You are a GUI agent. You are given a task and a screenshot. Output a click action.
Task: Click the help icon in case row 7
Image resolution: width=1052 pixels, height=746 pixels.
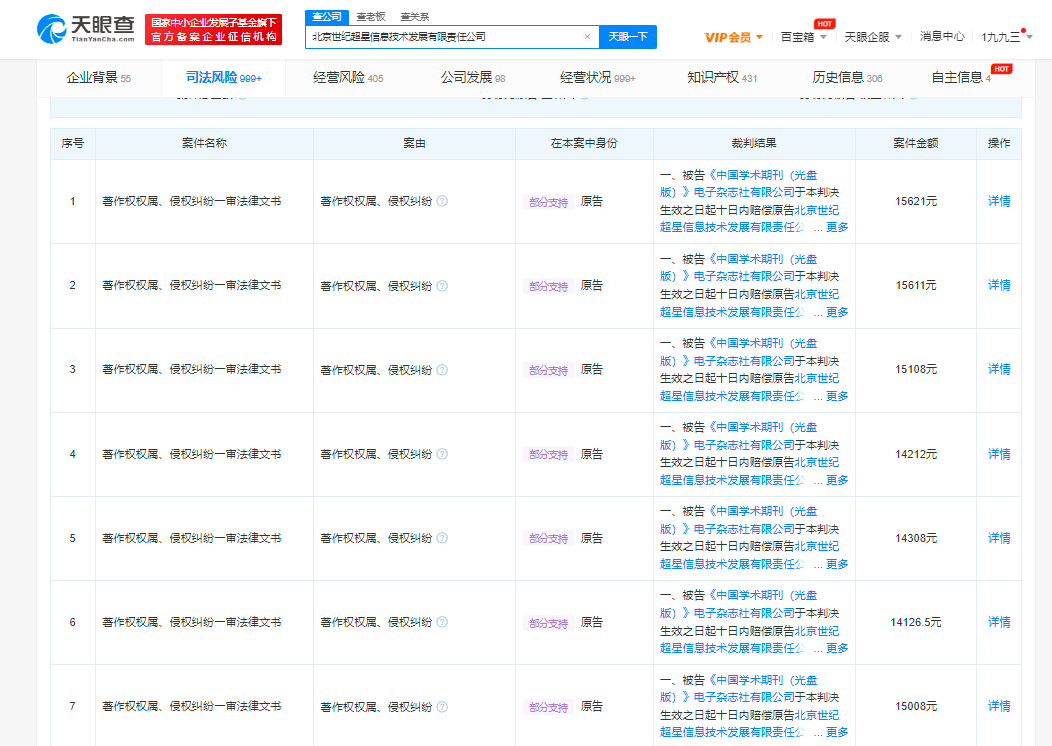[x=442, y=706]
